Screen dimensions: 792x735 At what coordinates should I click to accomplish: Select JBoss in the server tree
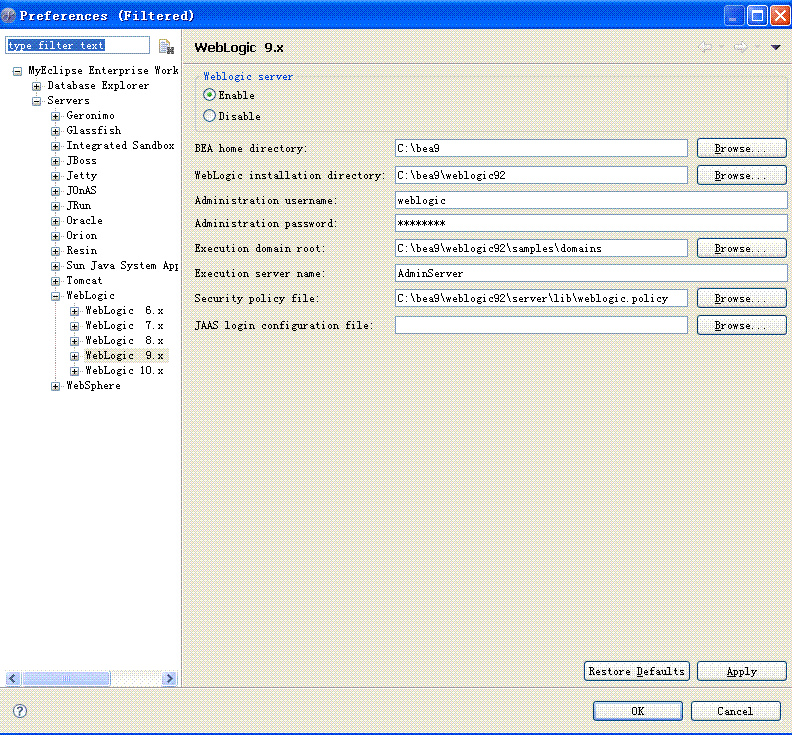(x=81, y=160)
